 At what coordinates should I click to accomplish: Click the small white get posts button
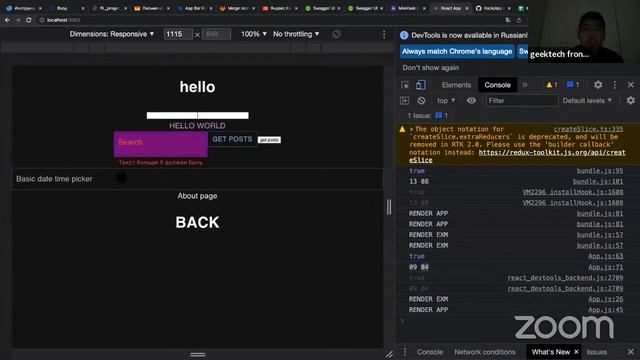point(269,140)
